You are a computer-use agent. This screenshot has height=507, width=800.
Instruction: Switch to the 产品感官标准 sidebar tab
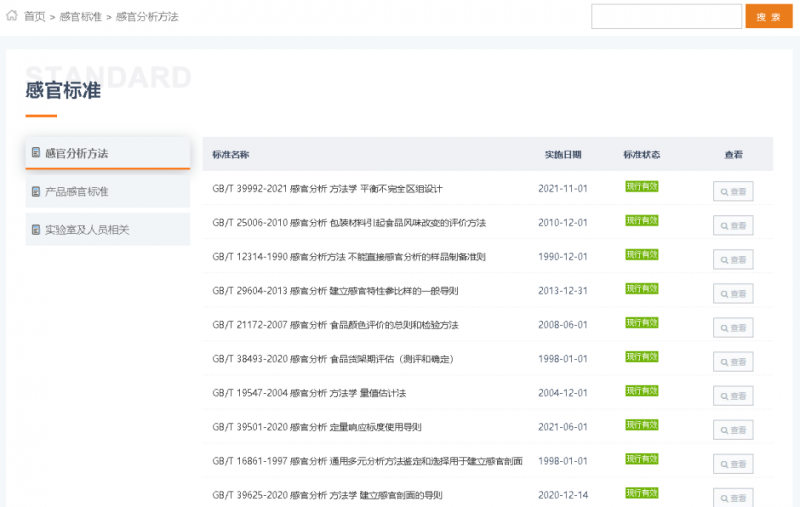tap(108, 191)
